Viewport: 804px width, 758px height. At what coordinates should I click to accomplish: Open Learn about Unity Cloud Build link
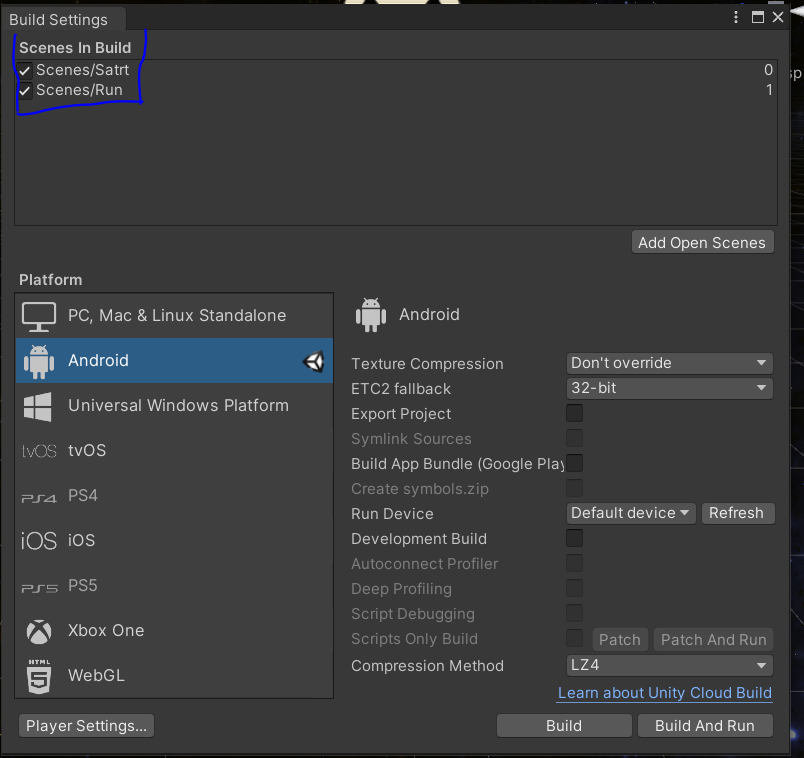click(x=665, y=693)
